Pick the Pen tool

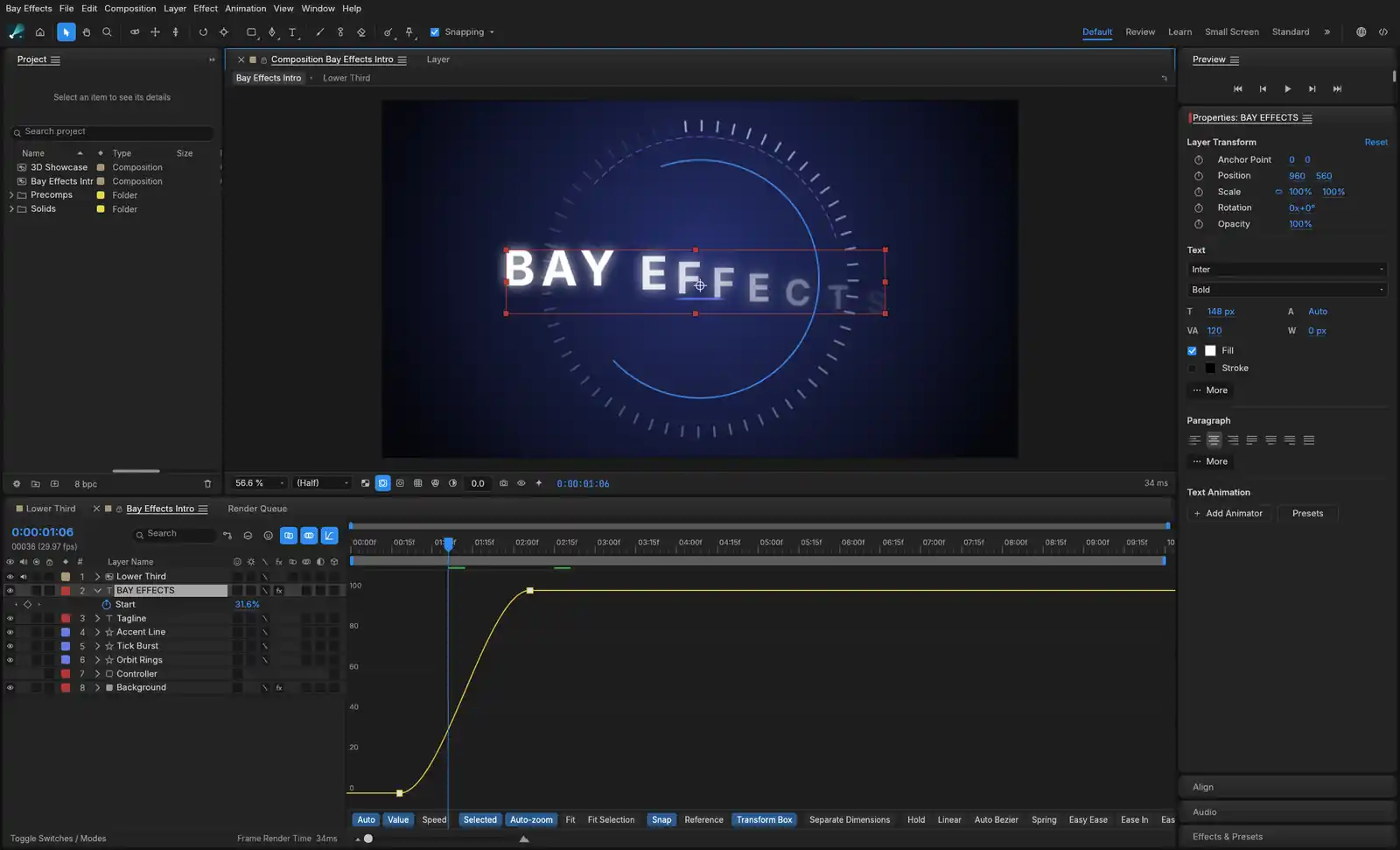pos(272,32)
